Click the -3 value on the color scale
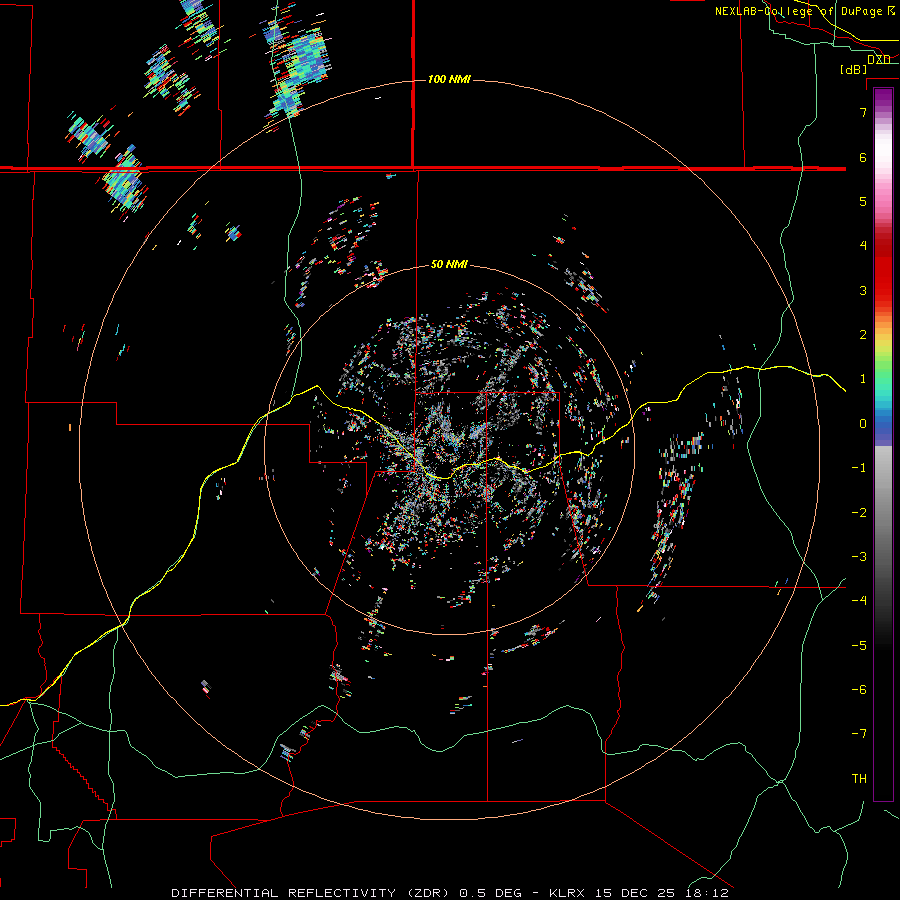Viewport: 900px width, 900px height. point(859,556)
